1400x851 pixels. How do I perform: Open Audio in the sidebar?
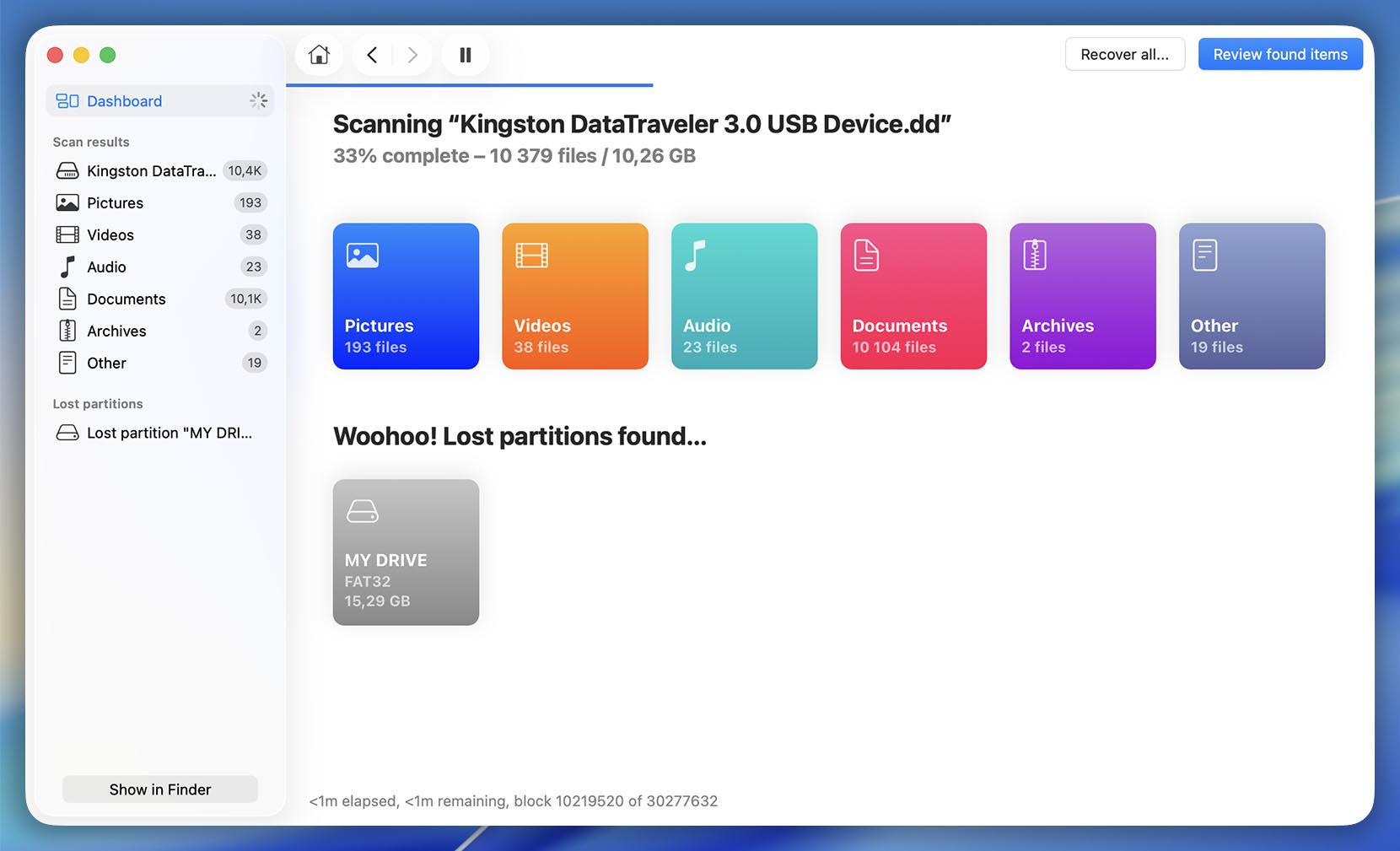pos(160,267)
